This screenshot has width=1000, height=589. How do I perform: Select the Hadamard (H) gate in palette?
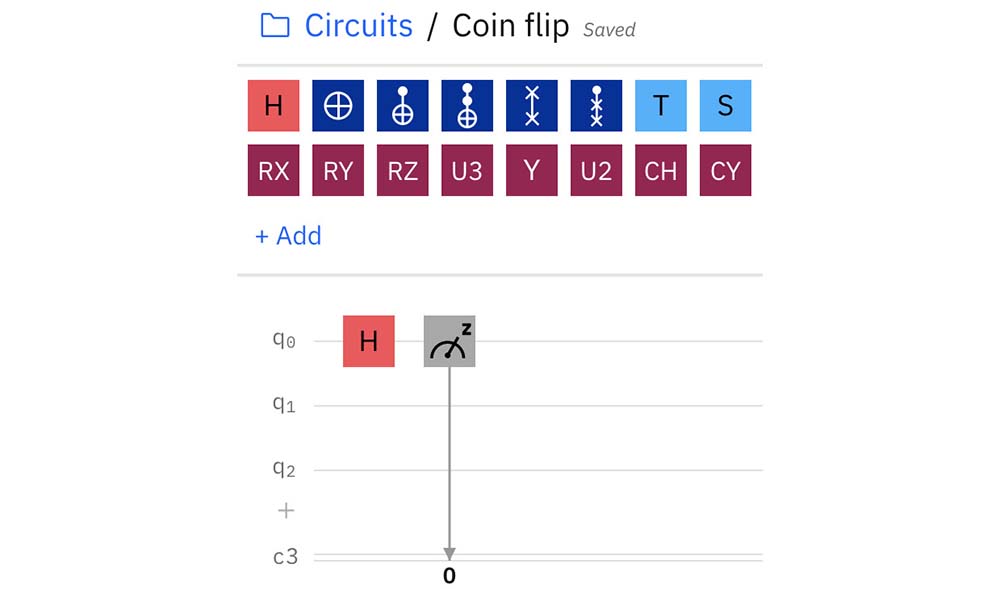tap(273, 106)
